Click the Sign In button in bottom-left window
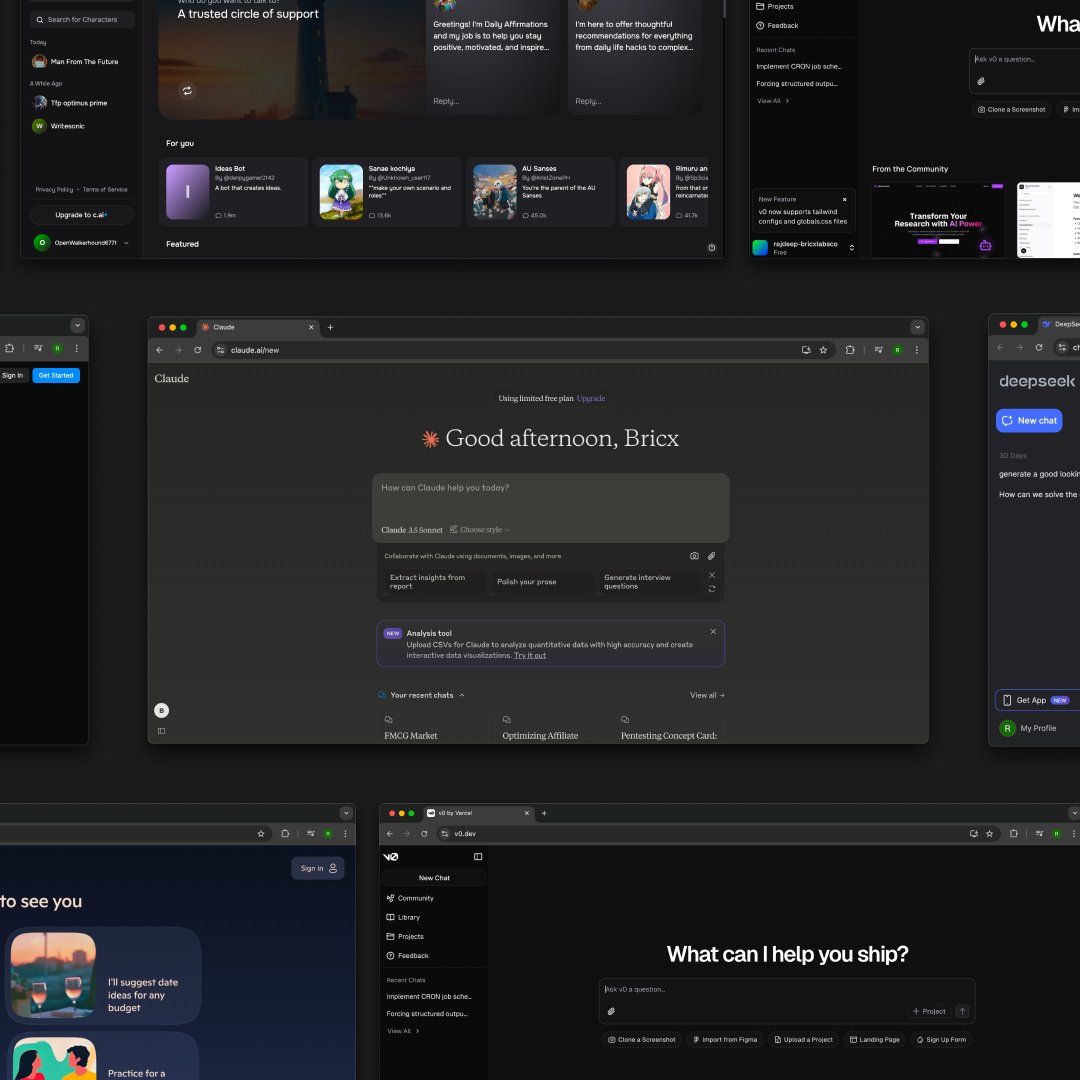 point(318,868)
